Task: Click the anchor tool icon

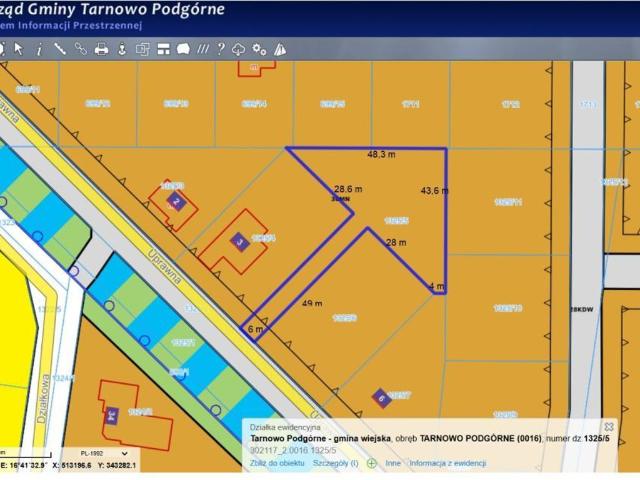Action: click(x=121, y=48)
